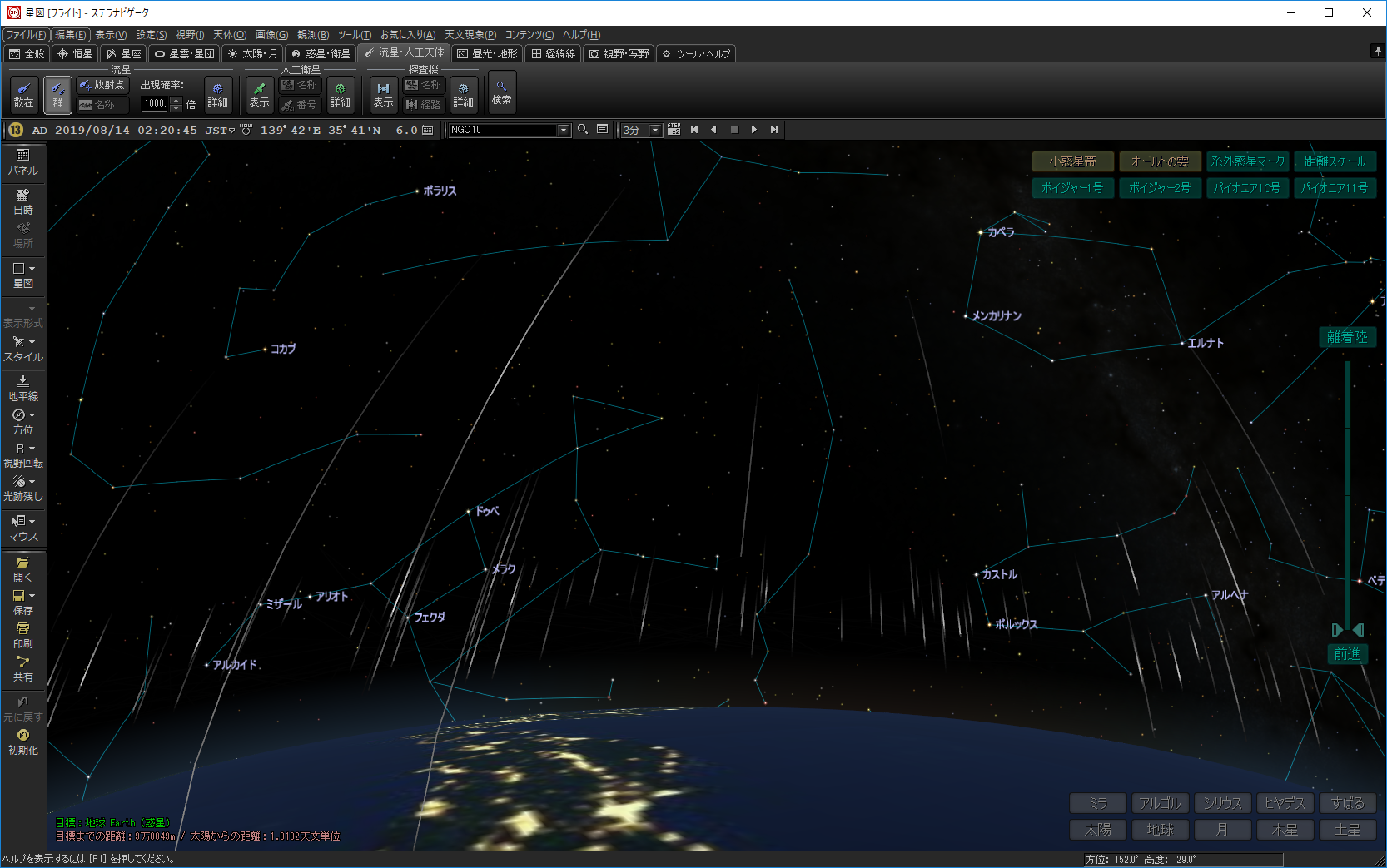Click the オールトの雲 button
The image size is (1387, 868).
click(x=1160, y=161)
